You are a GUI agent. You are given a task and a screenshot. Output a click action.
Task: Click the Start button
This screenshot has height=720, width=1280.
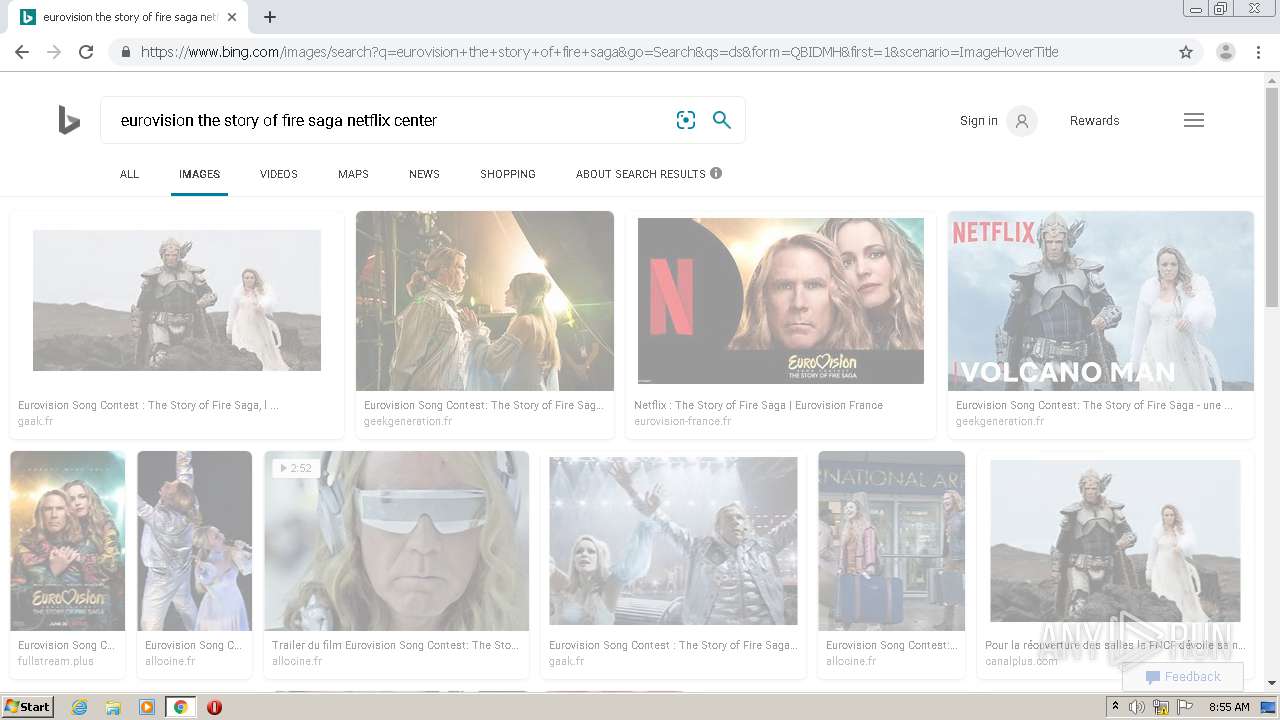pos(27,707)
